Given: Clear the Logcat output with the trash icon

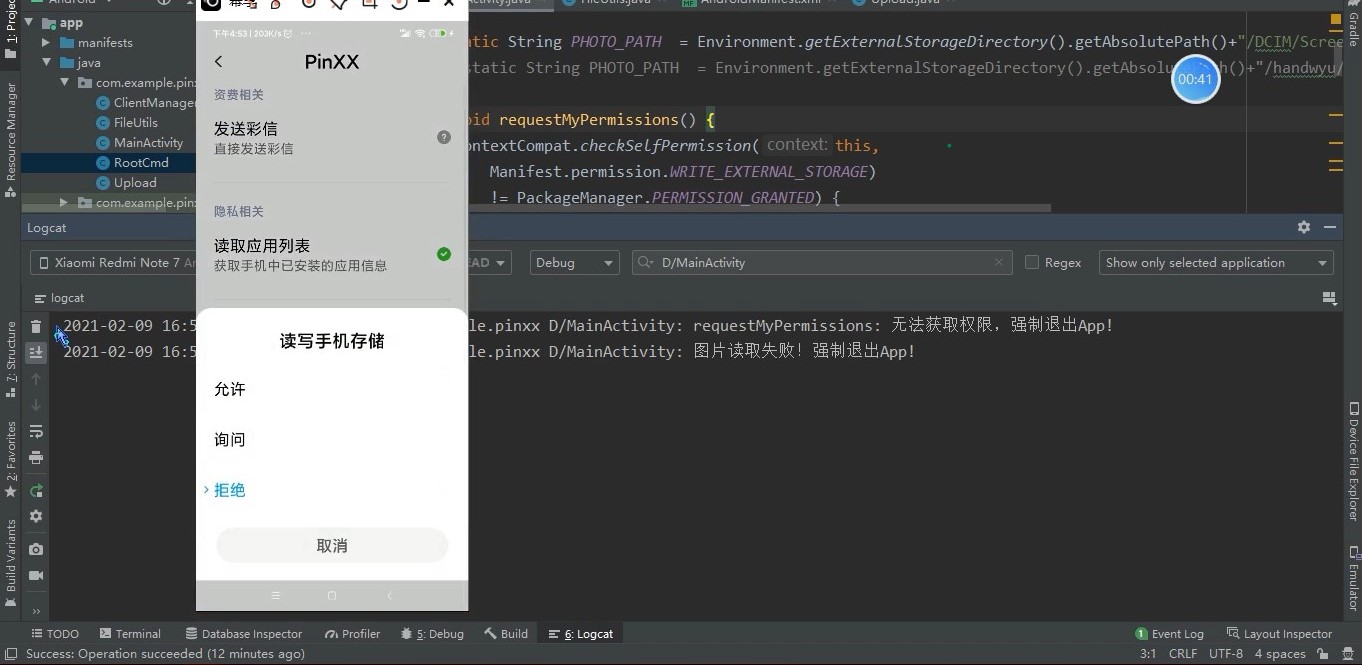Looking at the screenshot, I should pos(36,325).
